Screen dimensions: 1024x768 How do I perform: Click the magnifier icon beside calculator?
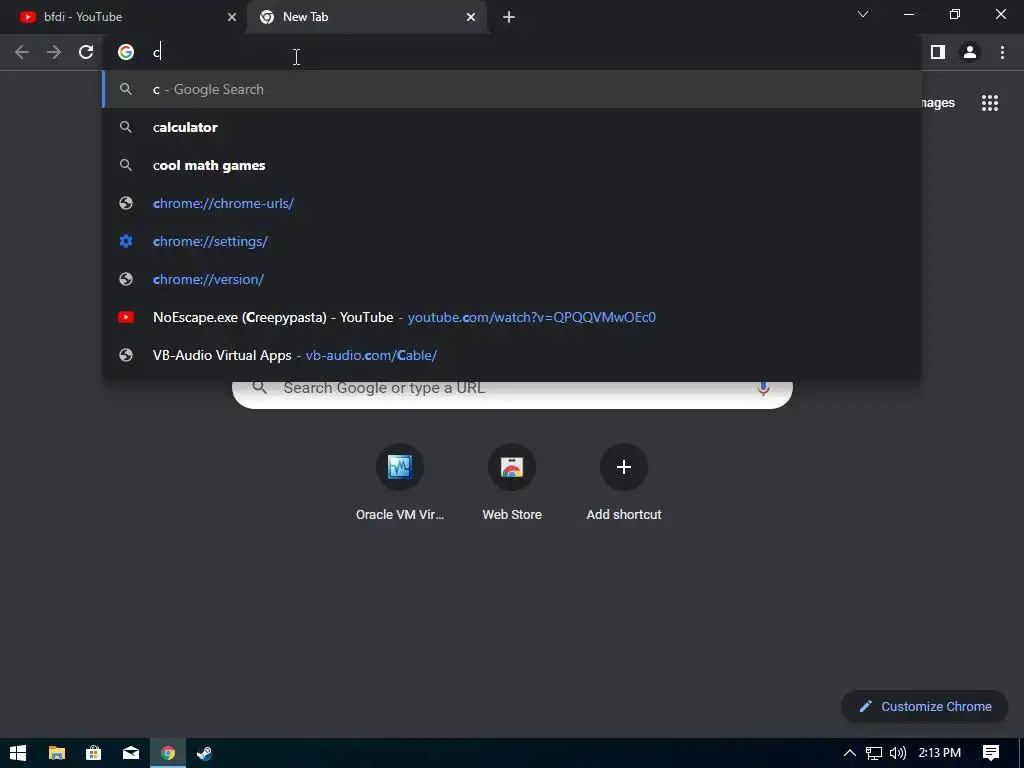pos(126,127)
